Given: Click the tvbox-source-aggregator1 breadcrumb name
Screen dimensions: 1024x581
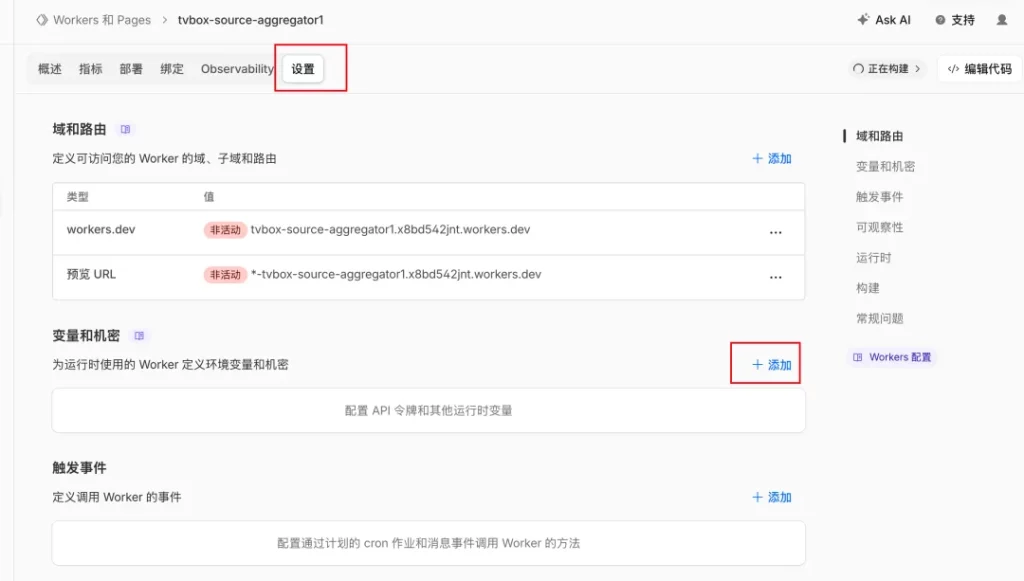Looking at the screenshot, I should pyautogui.click(x=251, y=20).
